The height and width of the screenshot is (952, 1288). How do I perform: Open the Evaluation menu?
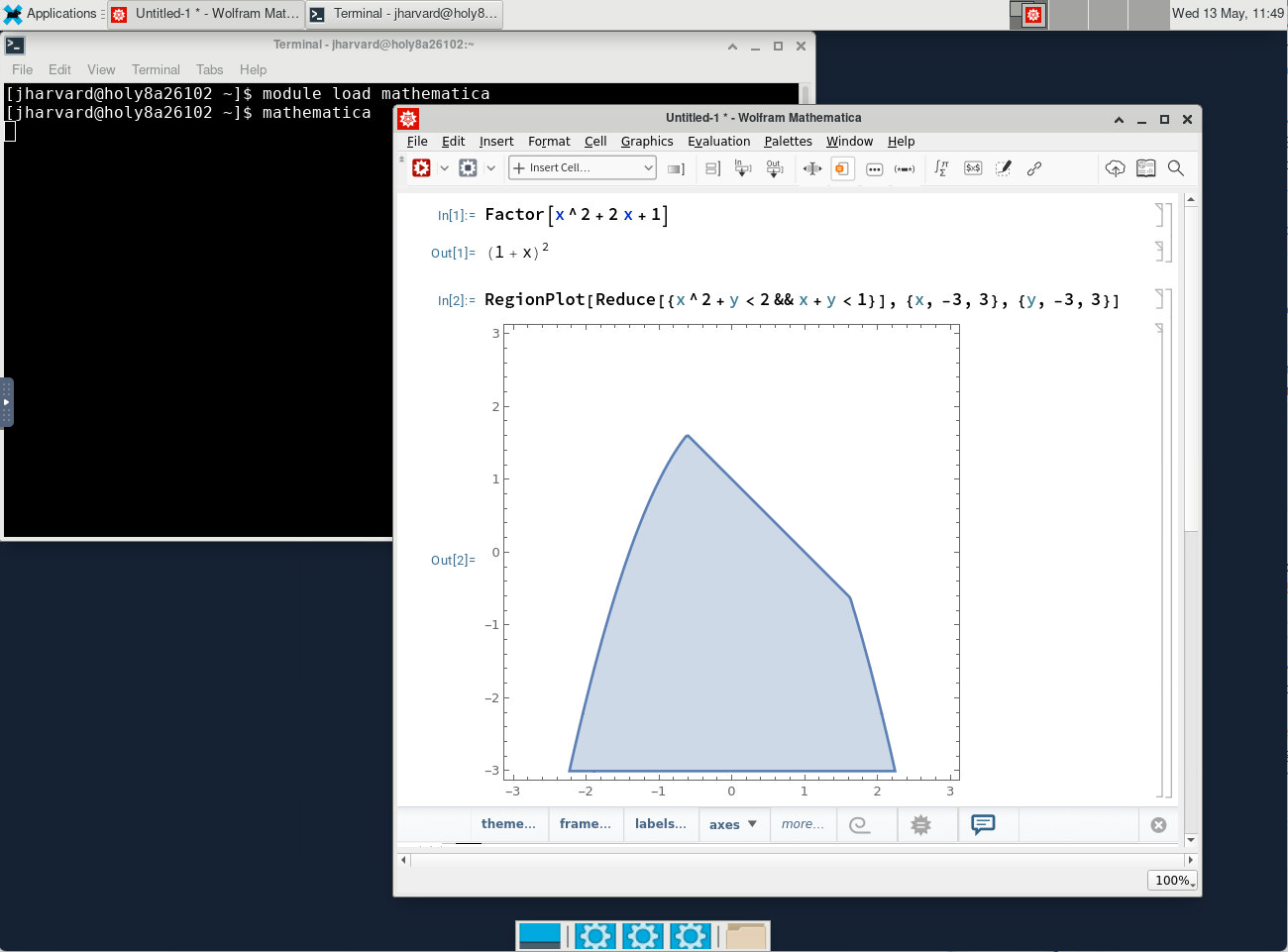pyautogui.click(x=719, y=142)
